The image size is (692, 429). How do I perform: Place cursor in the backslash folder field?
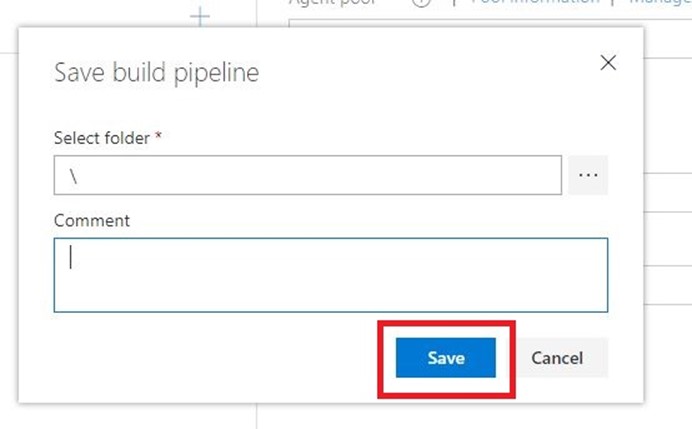point(308,175)
